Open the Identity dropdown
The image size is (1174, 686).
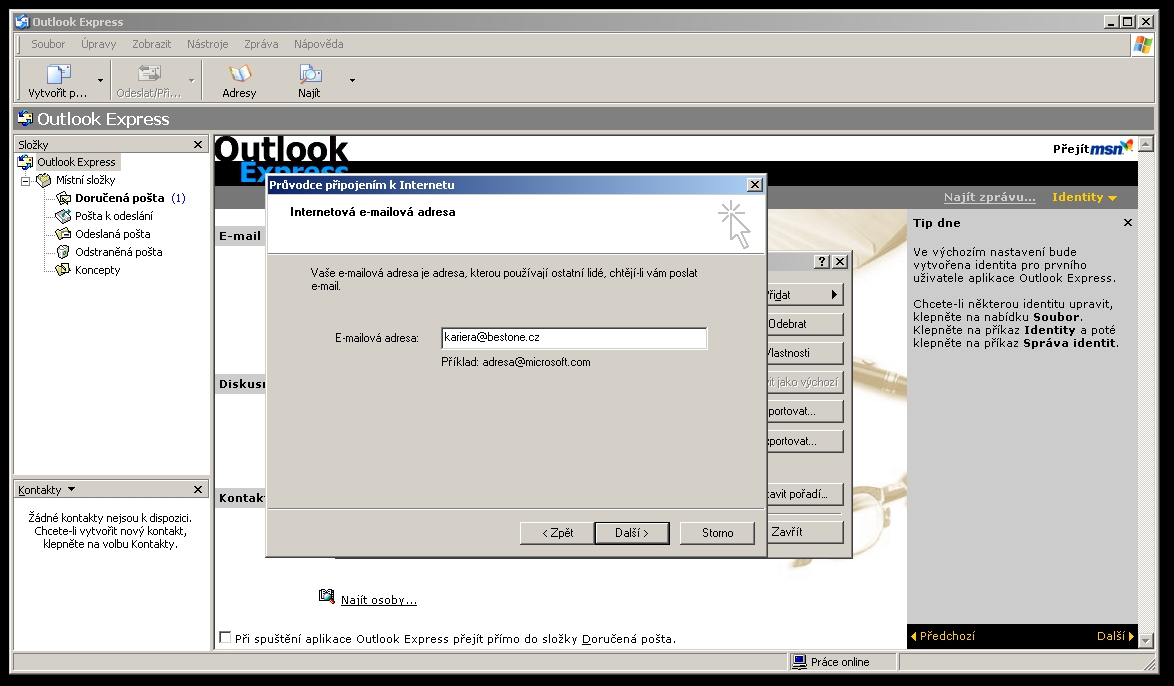(x=1084, y=197)
